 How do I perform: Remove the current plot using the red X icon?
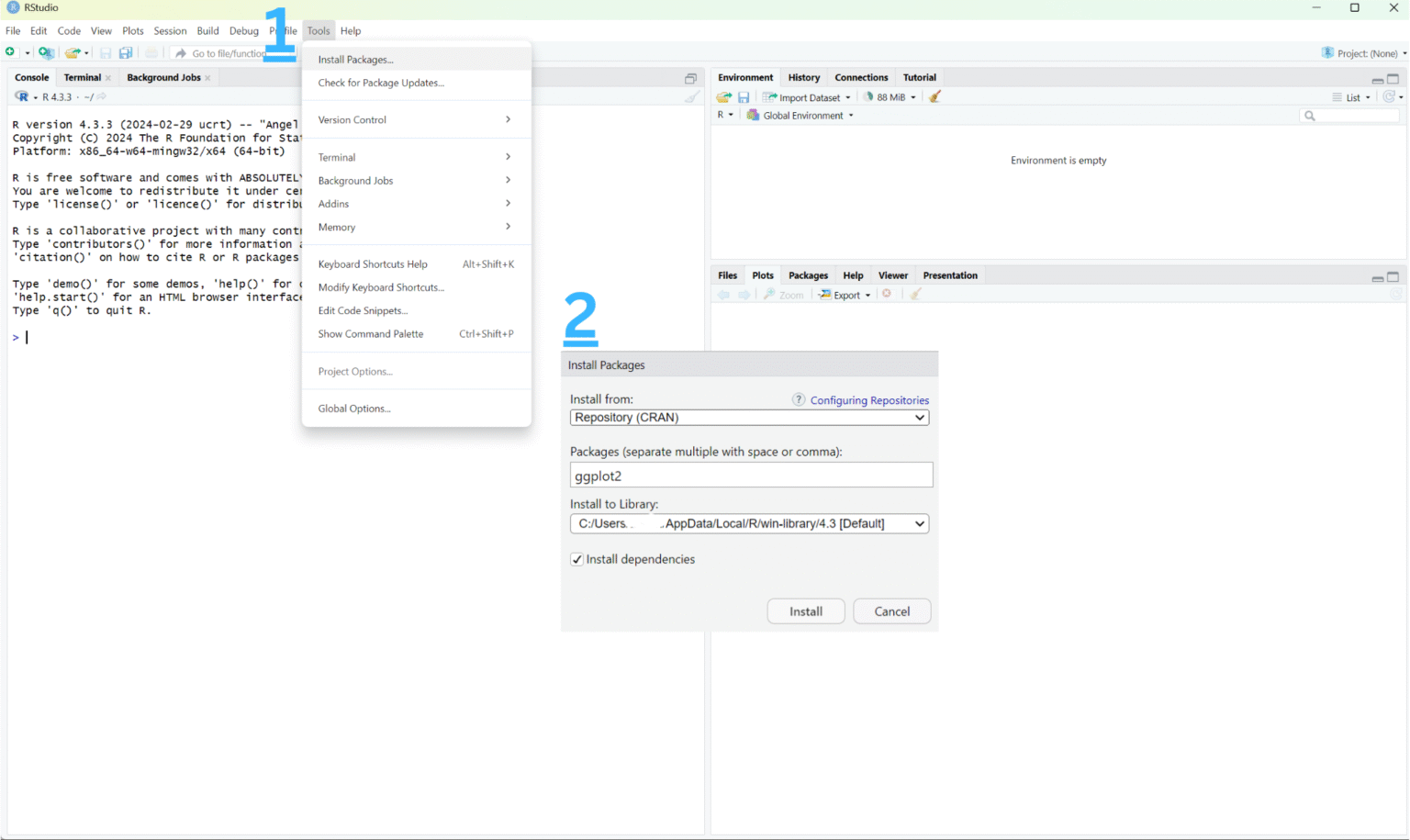coord(887,295)
